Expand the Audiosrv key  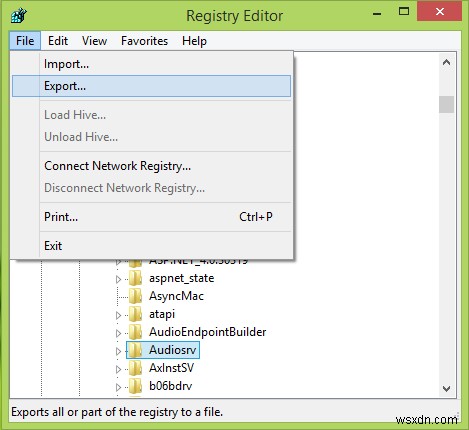click(118, 351)
